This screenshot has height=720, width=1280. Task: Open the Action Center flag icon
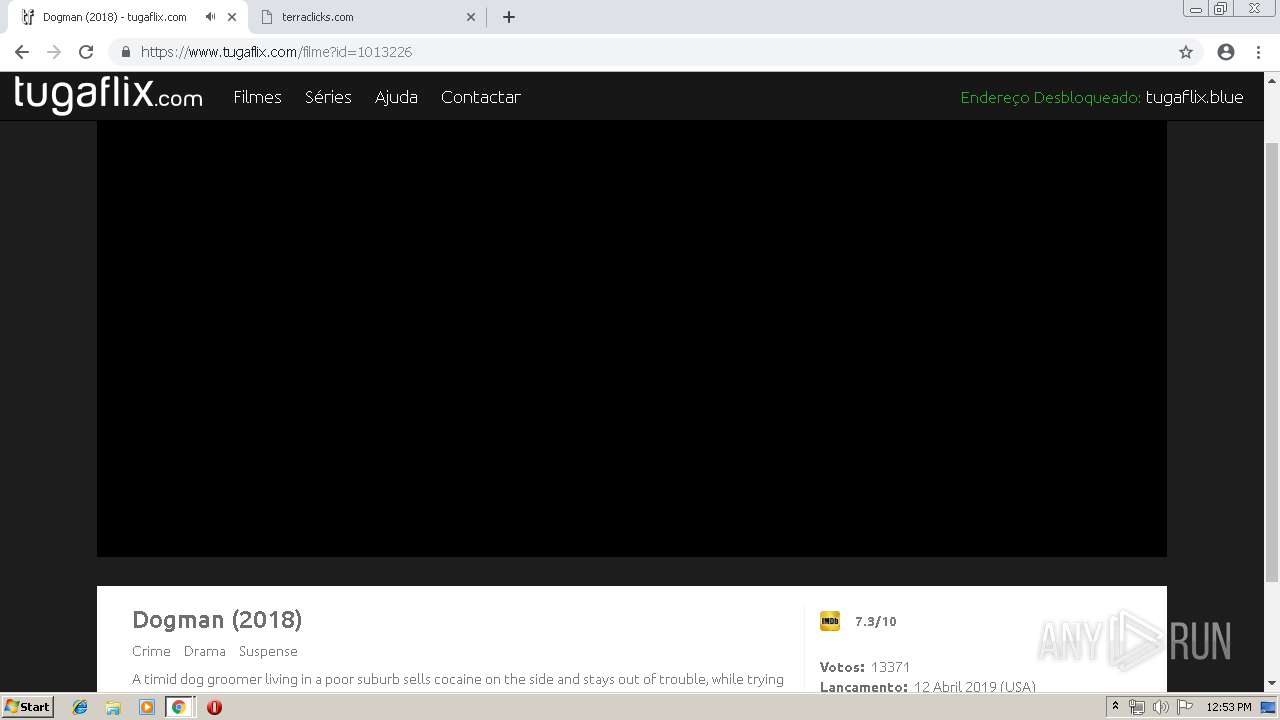[x=1185, y=707]
